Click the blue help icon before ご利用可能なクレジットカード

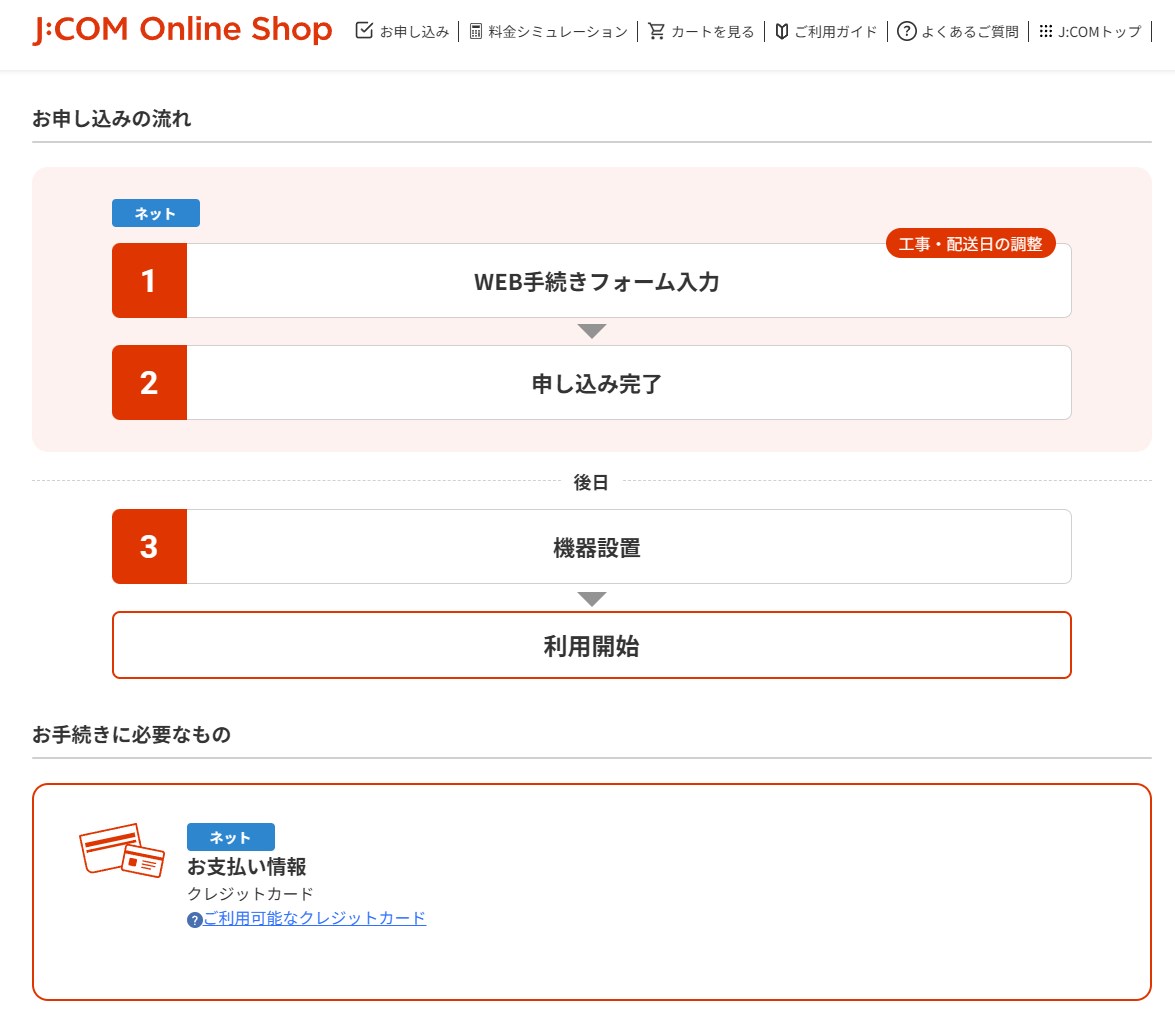[x=195, y=919]
